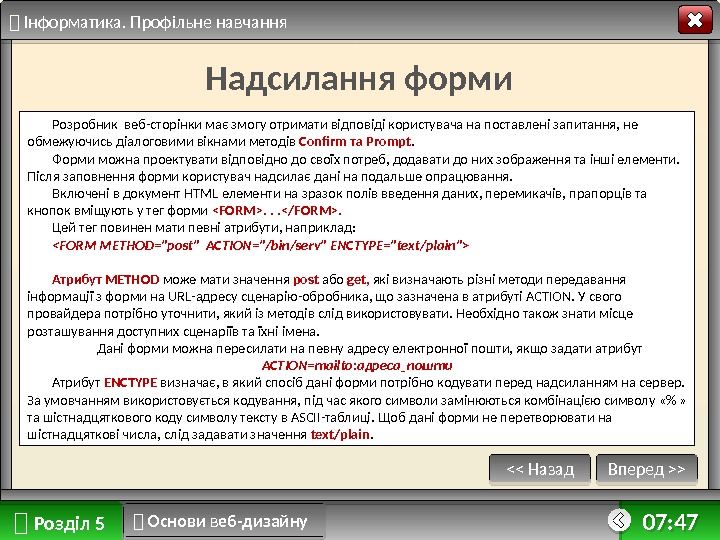Click the title bar icon before Інформатика
The width and height of the screenshot is (720, 540).
pyautogui.click(x=15, y=22)
